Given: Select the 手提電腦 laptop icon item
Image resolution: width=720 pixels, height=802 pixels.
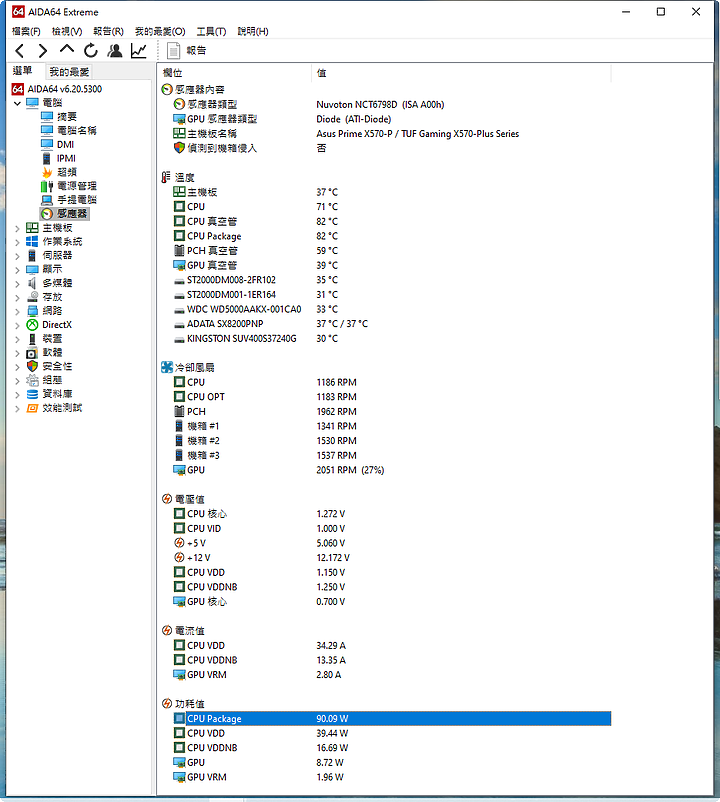Looking at the screenshot, I should tap(47, 200).
